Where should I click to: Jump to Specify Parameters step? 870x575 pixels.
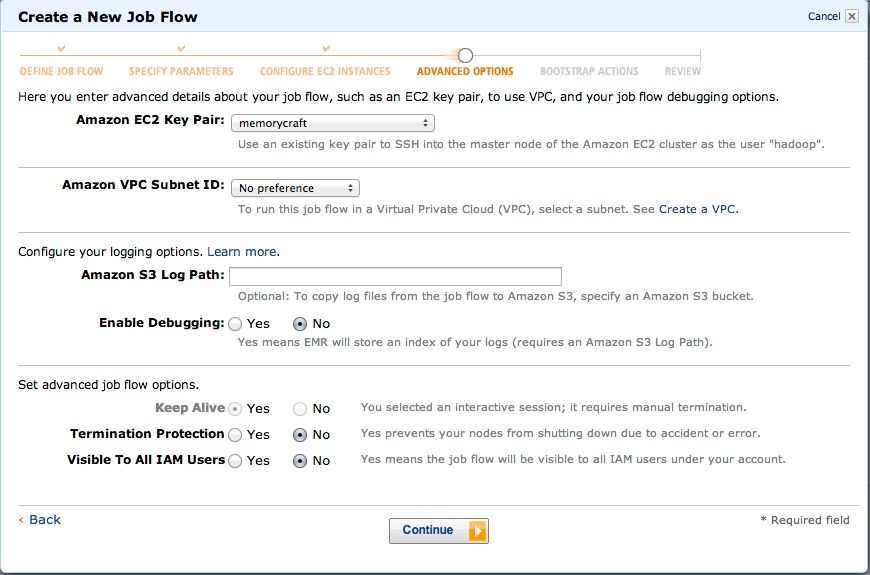[x=181, y=72]
